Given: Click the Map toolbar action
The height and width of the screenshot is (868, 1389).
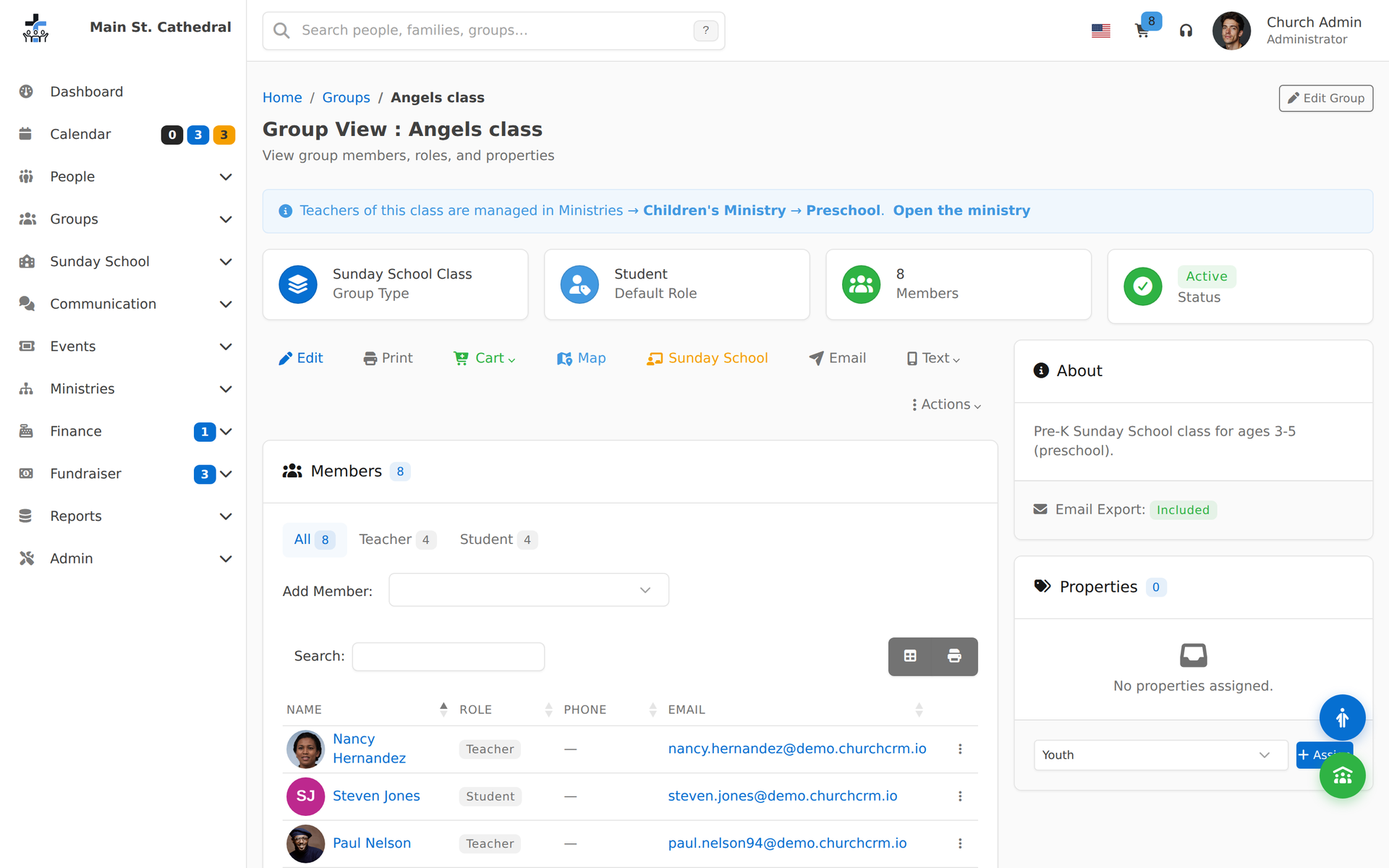Looking at the screenshot, I should click(x=582, y=358).
